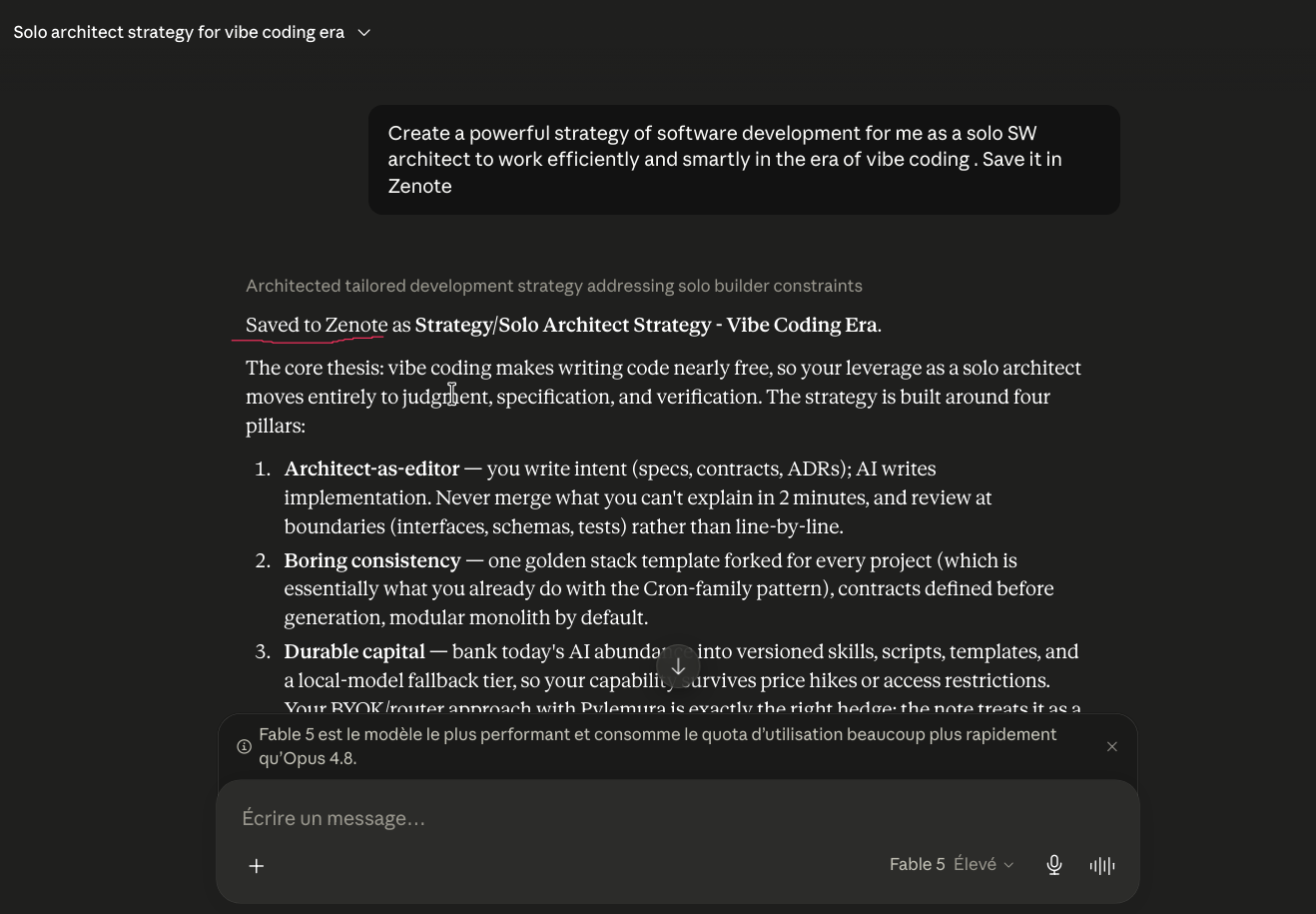The height and width of the screenshot is (914, 1316).
Task: Click the "Architect-as-editor" pillar heading
Action: point(371,468)
